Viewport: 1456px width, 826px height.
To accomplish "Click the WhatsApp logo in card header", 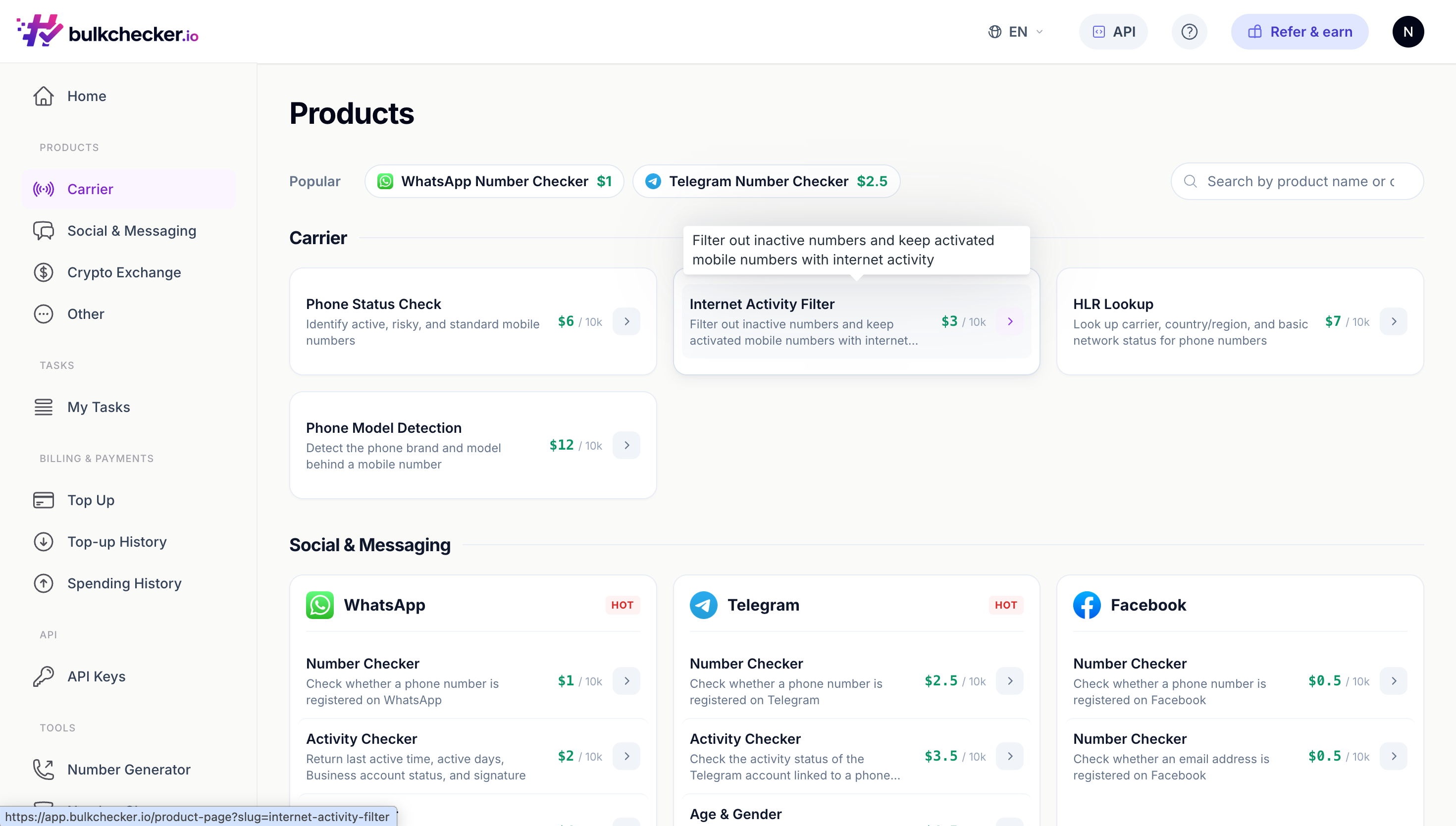I will [320, 605].
